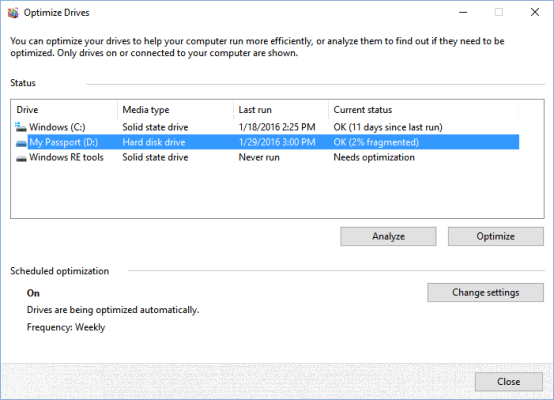Image resolution: width=554 pixels, height=400 pixels.
Task: Click the disabled maximize icon
Action: 499,12
